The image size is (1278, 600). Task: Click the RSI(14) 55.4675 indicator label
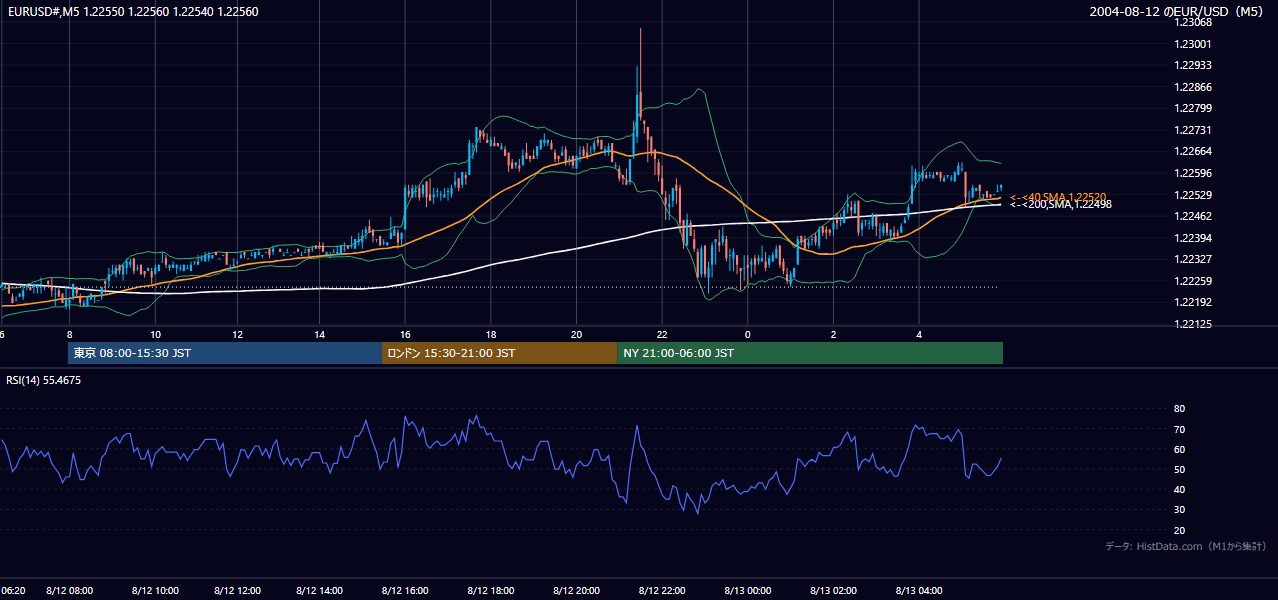[44, 380]
